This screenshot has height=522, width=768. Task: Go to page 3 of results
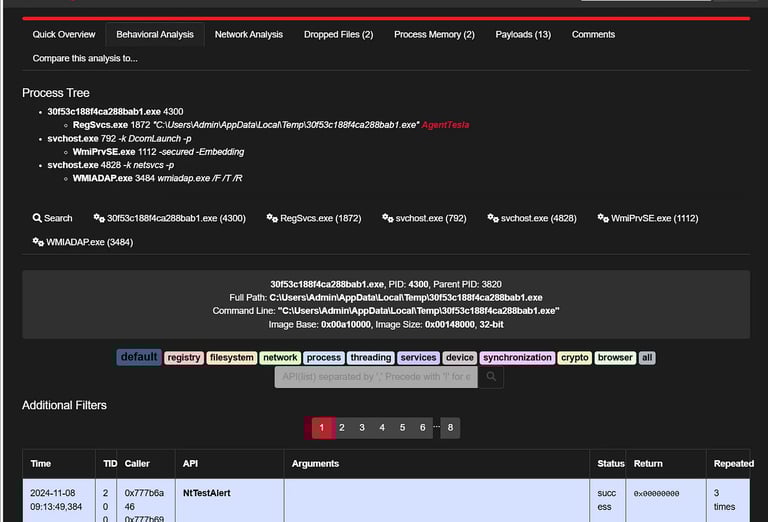click(x=362, y=428)
